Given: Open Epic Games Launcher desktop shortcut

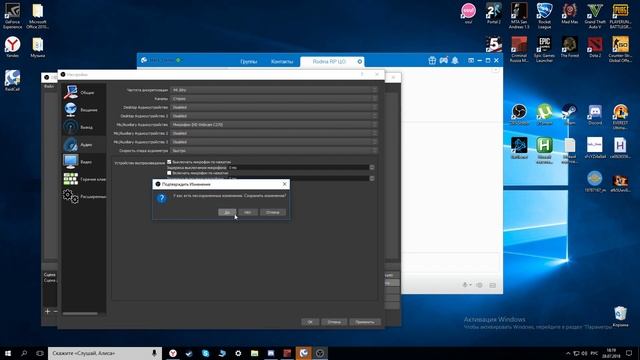Looking at the screenshot, I should click(544, 49).
